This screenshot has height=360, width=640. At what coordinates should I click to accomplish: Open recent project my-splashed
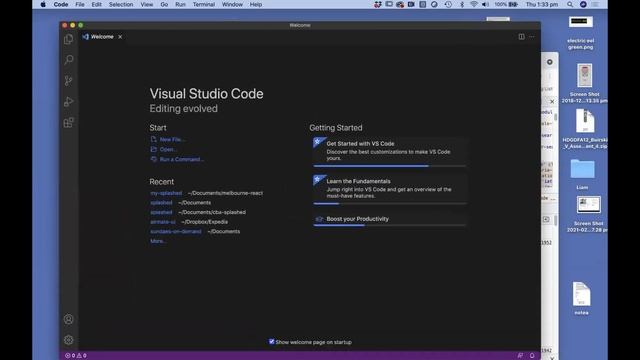[166, 193]
